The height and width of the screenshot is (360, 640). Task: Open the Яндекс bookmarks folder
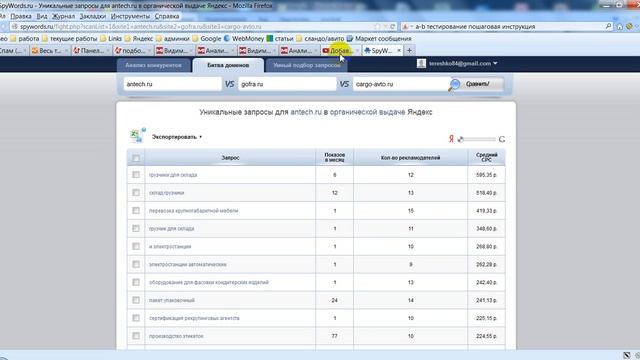point(139,38)
